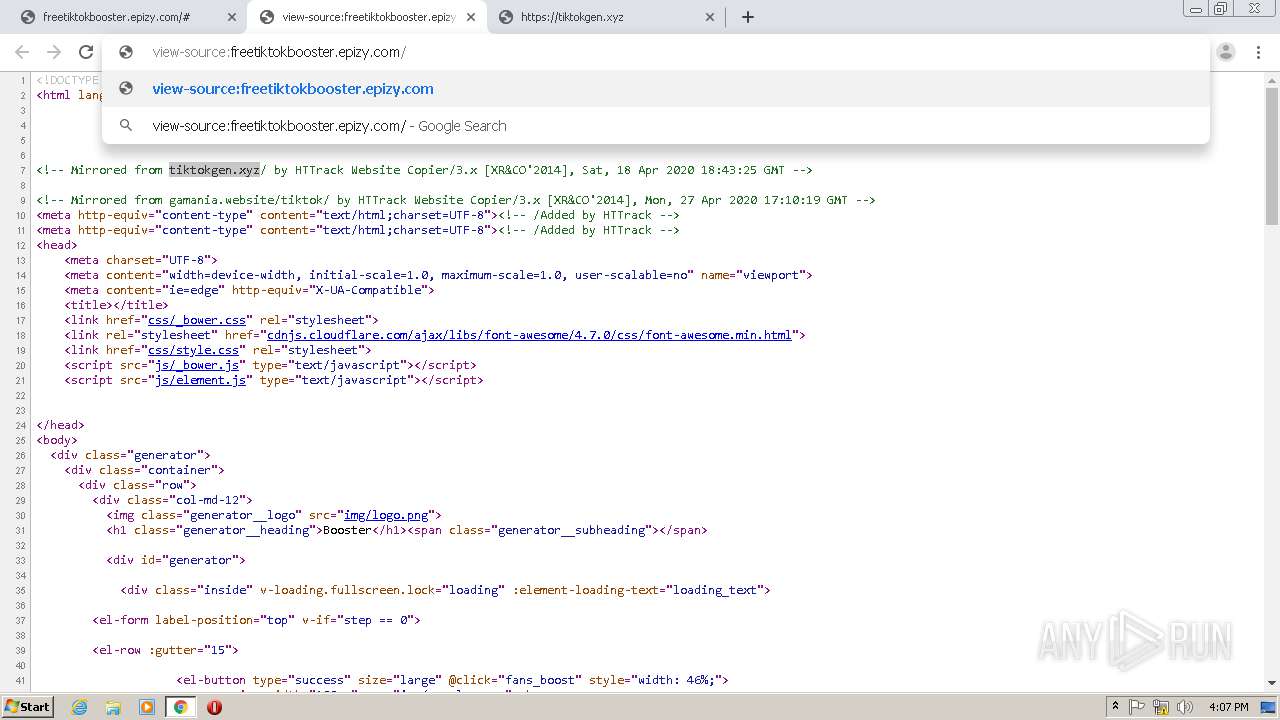Go forward to next page

pyautogui.click(x=54, y=52)
